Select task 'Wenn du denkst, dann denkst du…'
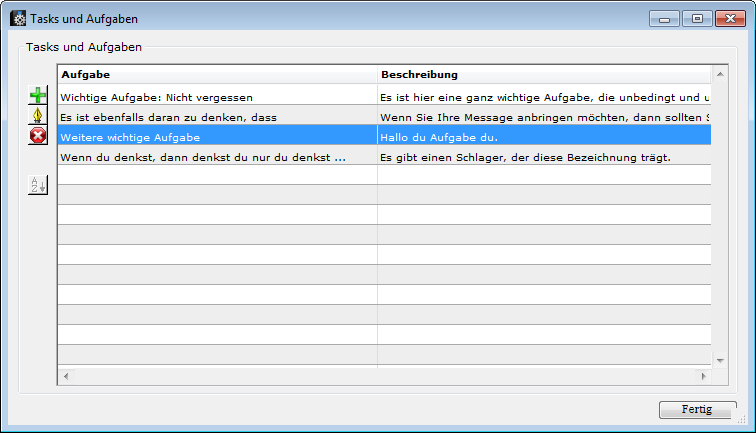 pyautogui.click(x=217, y=157)
